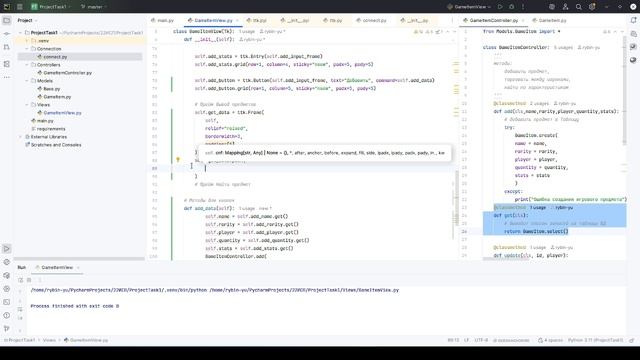Open the Services tool window icon
The height and width of the screenshot is (360, 640).
coord(7,289)
